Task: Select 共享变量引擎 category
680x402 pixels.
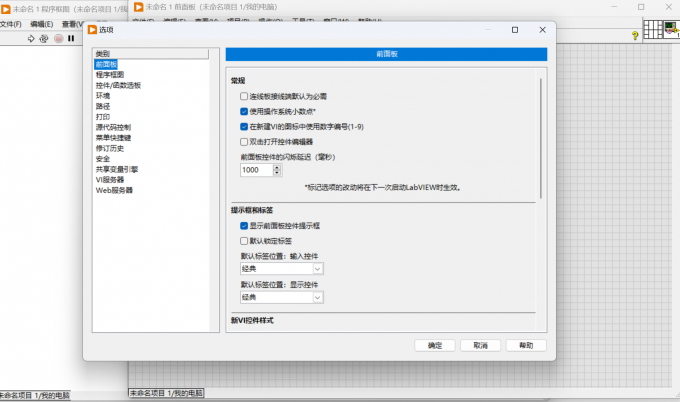Action: point(117,169)
